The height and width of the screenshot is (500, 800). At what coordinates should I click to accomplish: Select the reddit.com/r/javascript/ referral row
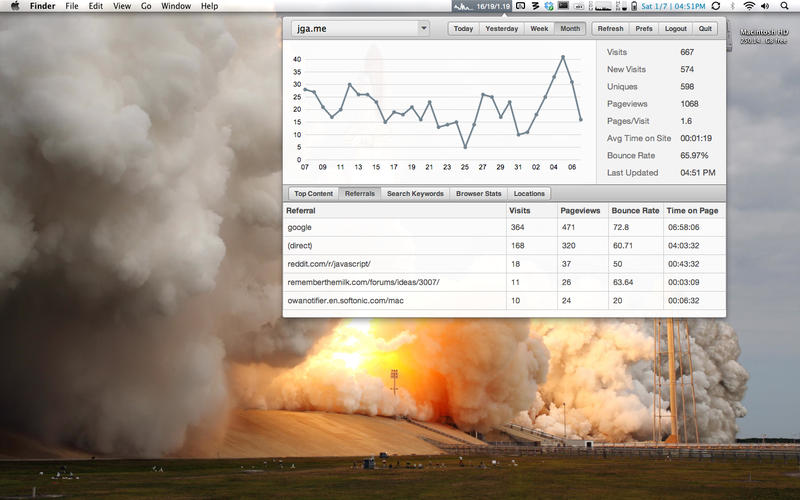[394, 264]
